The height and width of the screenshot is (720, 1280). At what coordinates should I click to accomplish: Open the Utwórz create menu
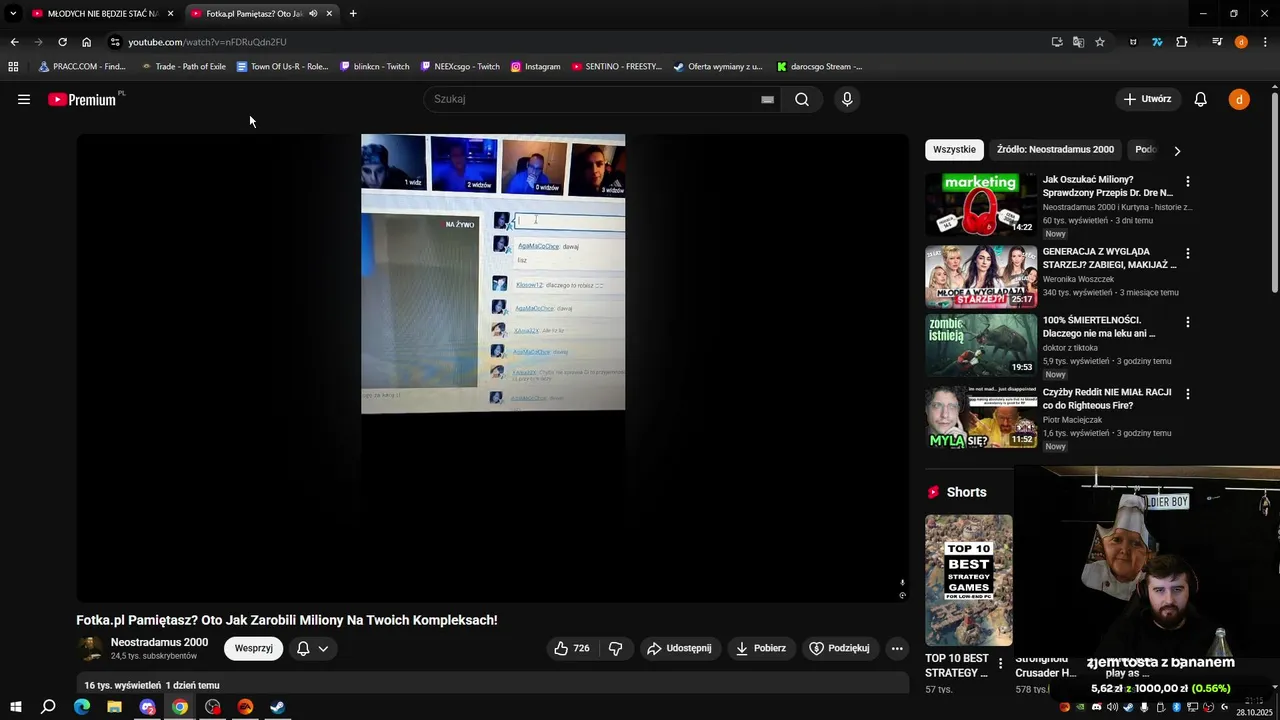click(1147, 99)
